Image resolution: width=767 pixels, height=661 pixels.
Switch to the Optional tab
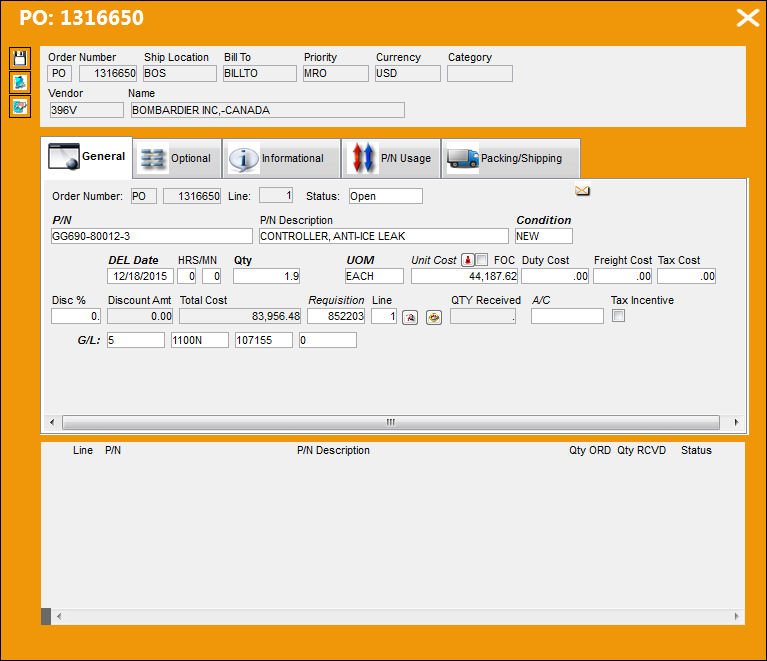[x=177, y=159]
